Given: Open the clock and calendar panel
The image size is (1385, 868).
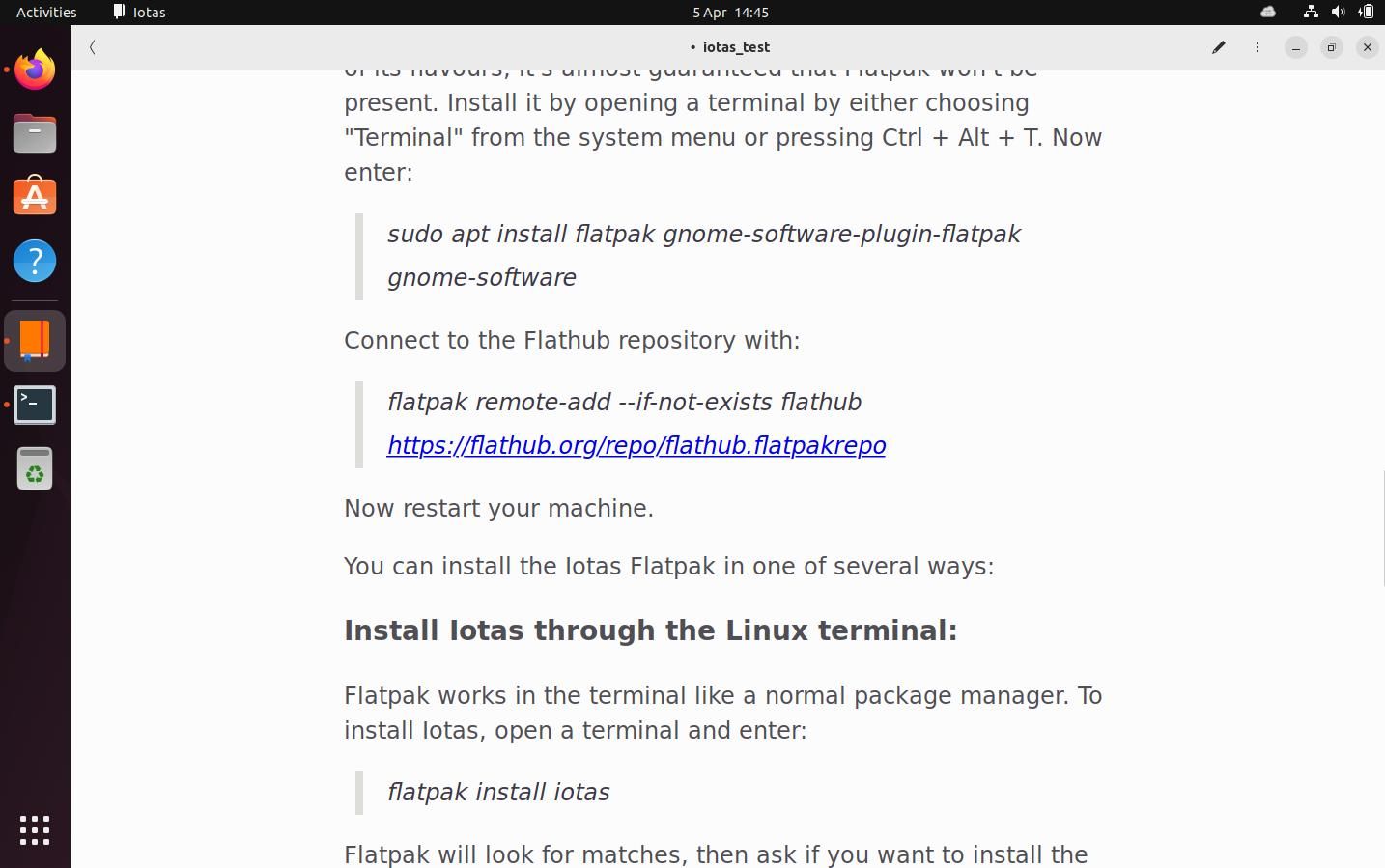Looking at the screenshot, I should tap(730, 13).
